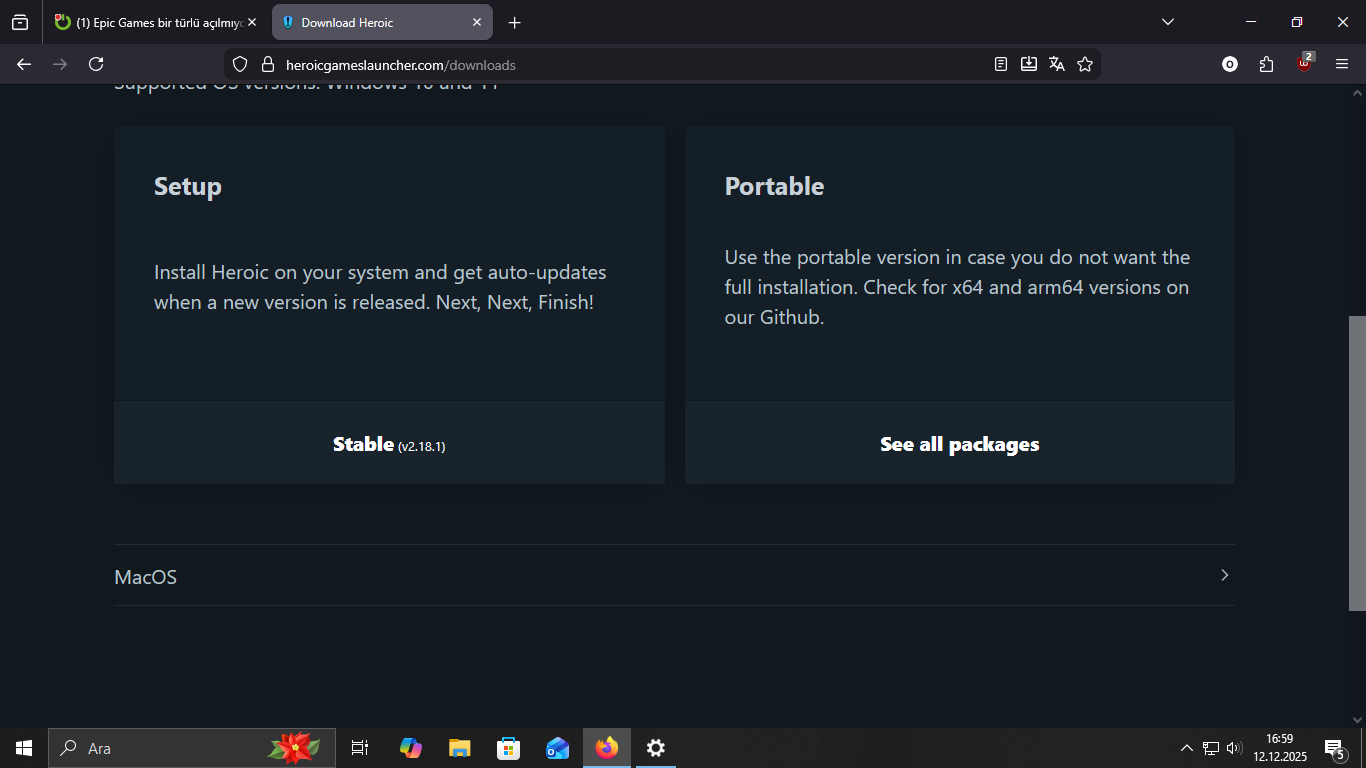Open the notification center icon

(x=1334, y=748)
